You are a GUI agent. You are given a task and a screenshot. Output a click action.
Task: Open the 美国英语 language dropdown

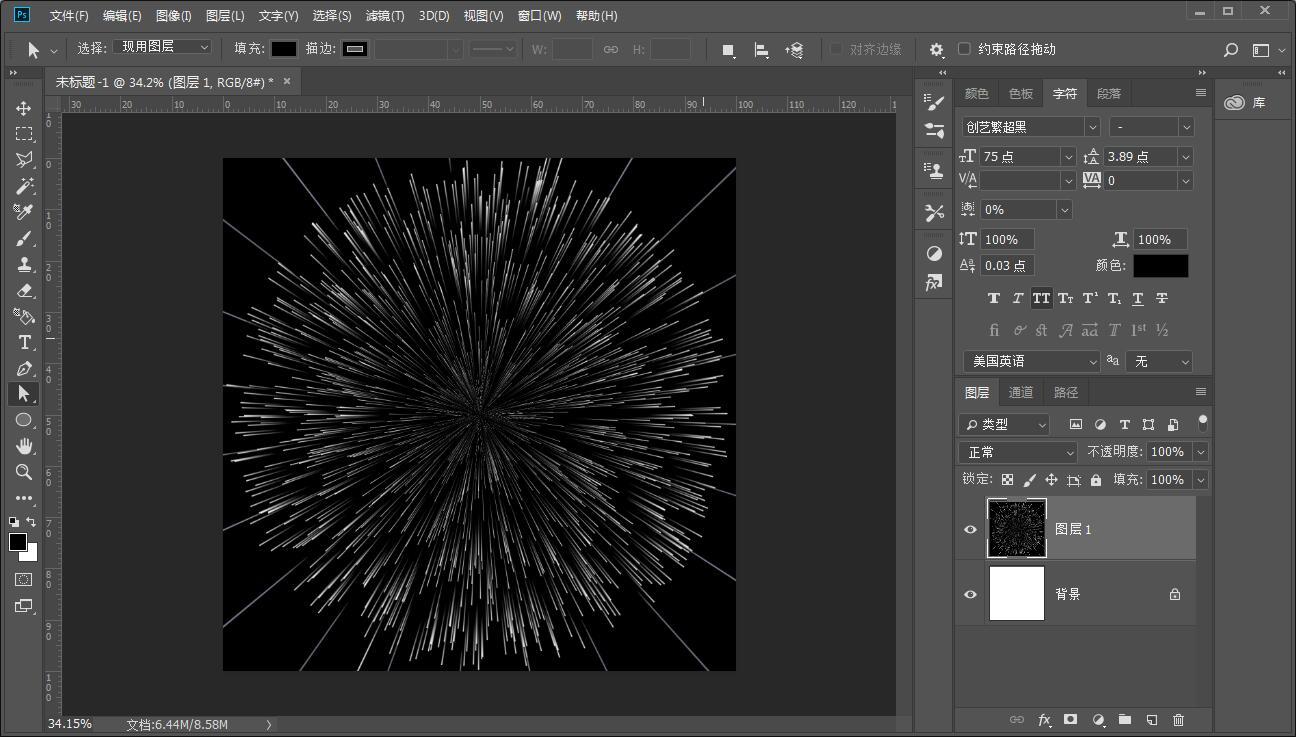(x=1031, y=361)
